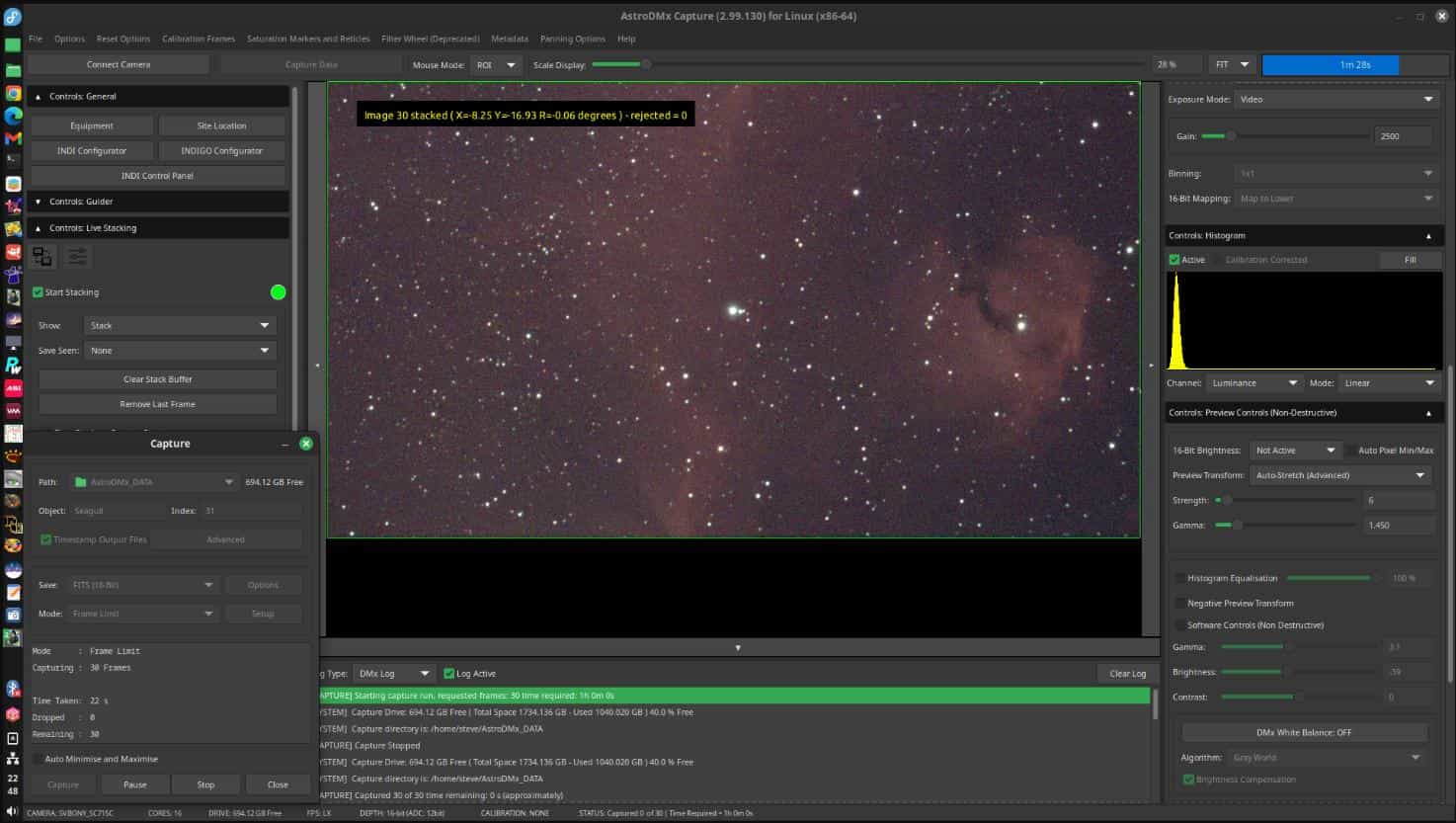Screen dimensions: 1456x823
Task: Toggle the Log Active checkbox
Action: point(449,674)
